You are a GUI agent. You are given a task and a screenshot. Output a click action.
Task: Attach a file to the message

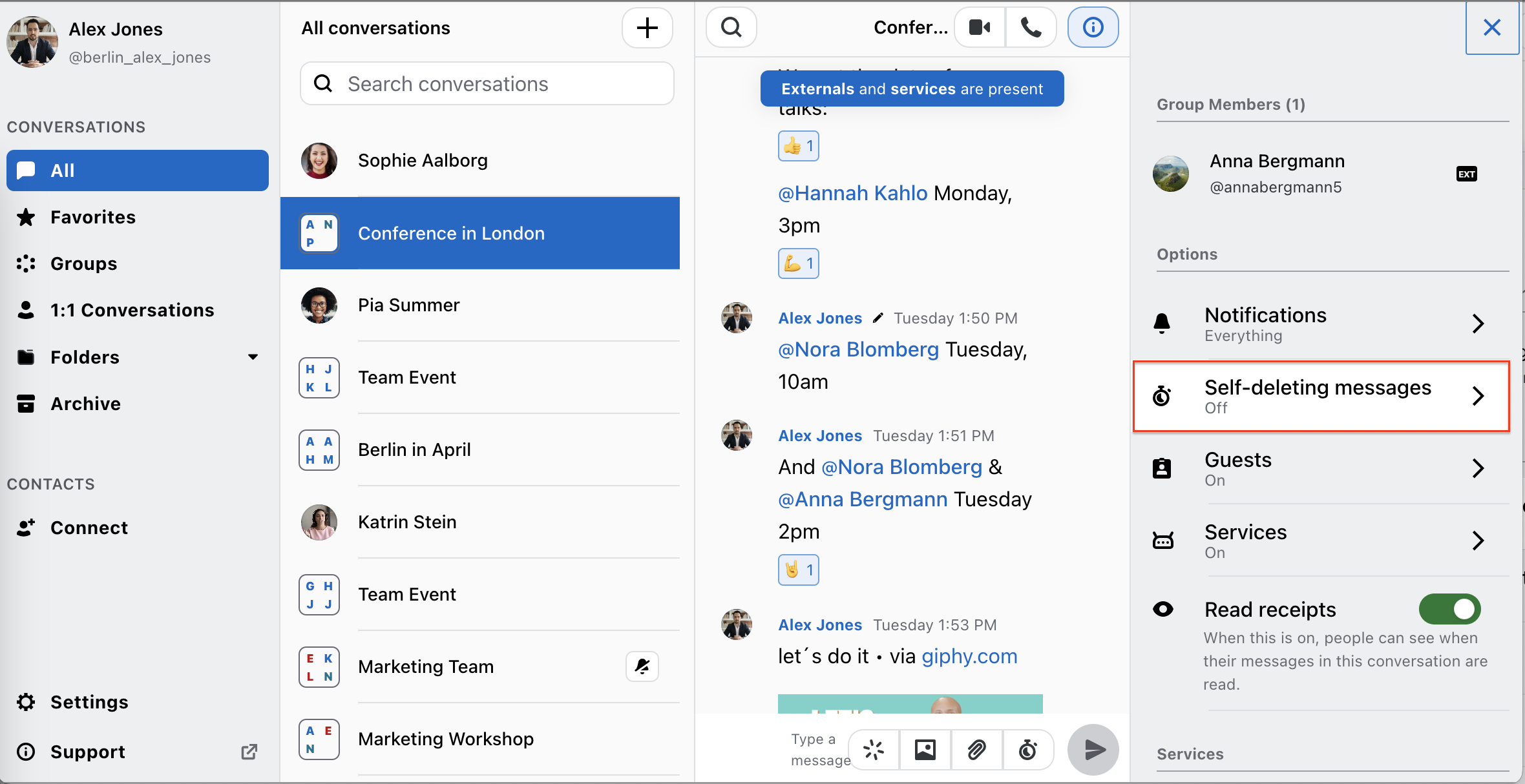976,750
